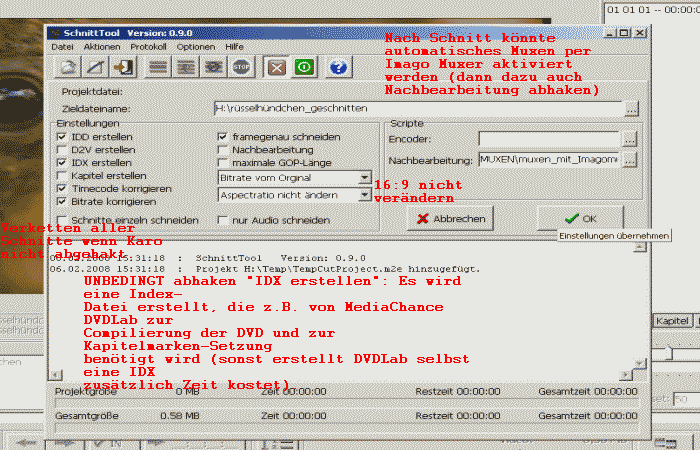Screen dimensions: 700x450
Task: Click the Abbrechen button
Action: (x=451, y=218)
